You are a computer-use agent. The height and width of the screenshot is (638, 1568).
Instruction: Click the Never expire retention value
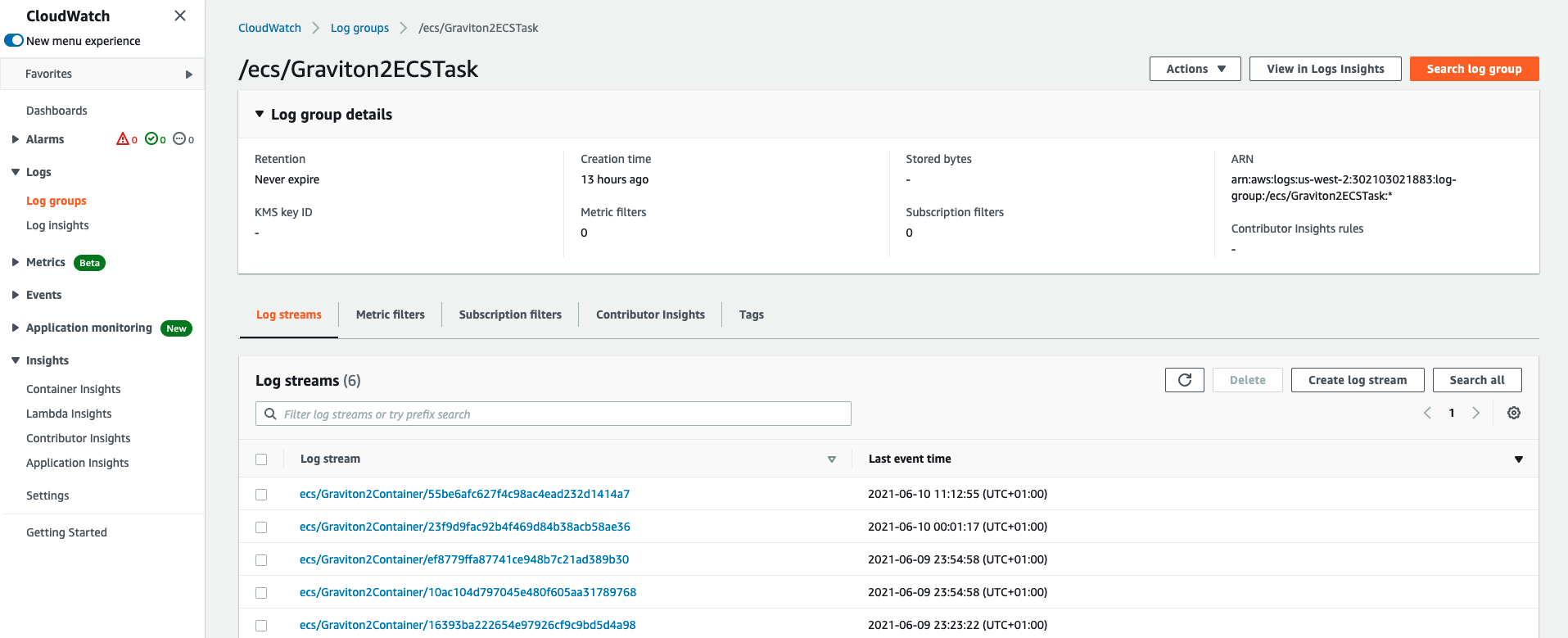click(x=287, y=179)
